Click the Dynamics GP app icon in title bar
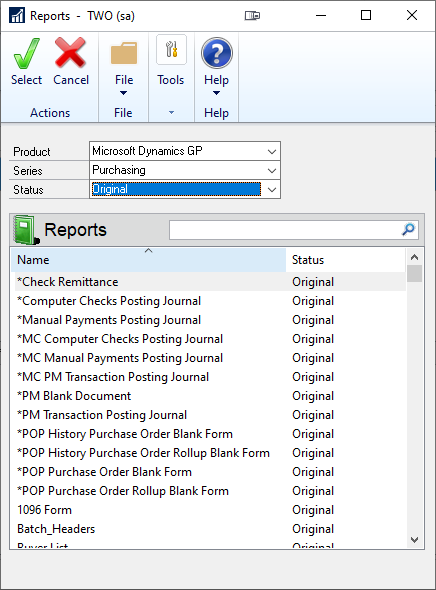This screenshot has width=436, height=590. 17,15
